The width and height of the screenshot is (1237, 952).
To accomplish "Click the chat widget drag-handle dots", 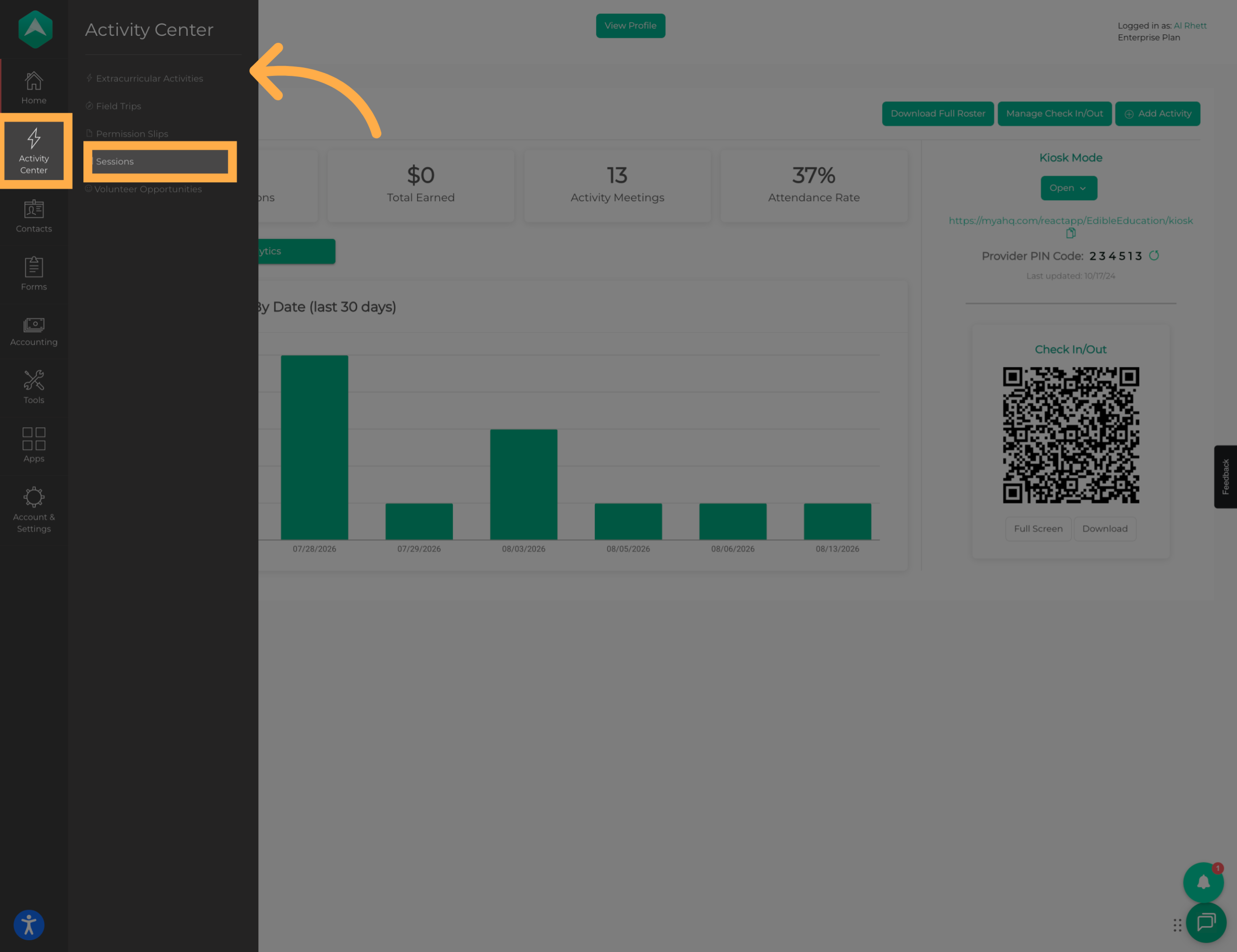I will [x=1178, y=925].
